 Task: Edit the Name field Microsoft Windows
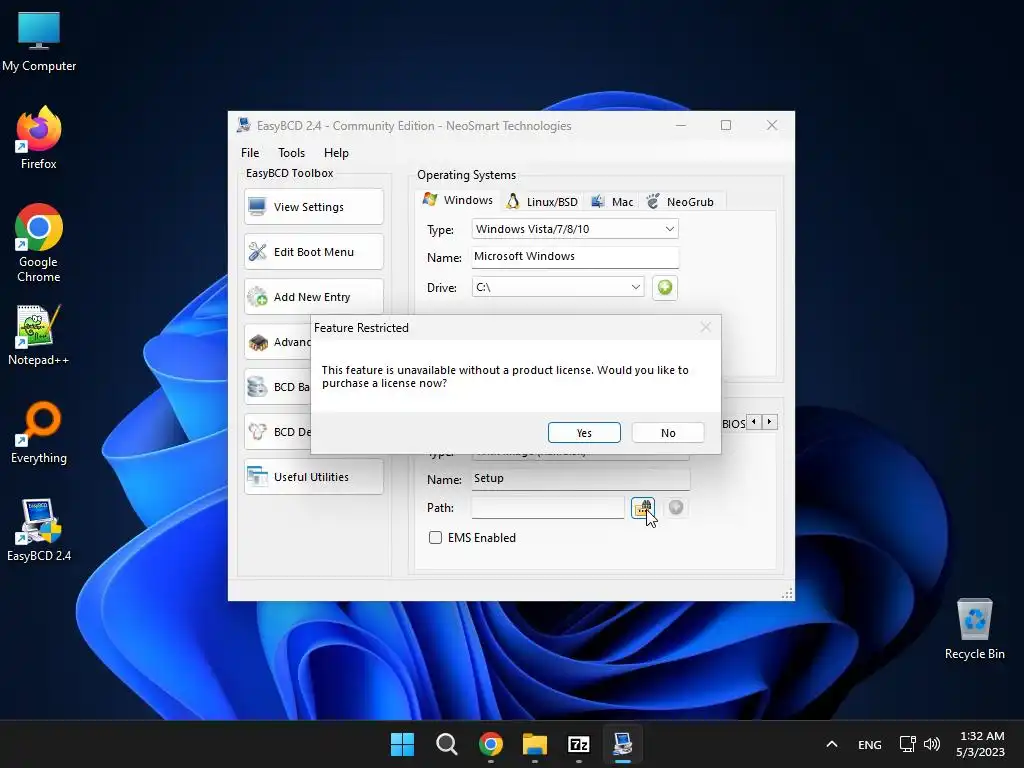[x=575, y=257]
